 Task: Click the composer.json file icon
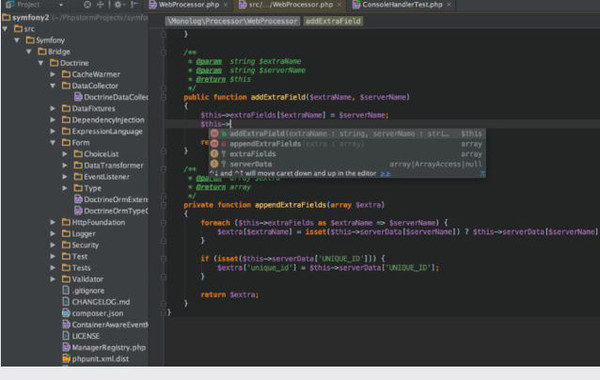66,313
